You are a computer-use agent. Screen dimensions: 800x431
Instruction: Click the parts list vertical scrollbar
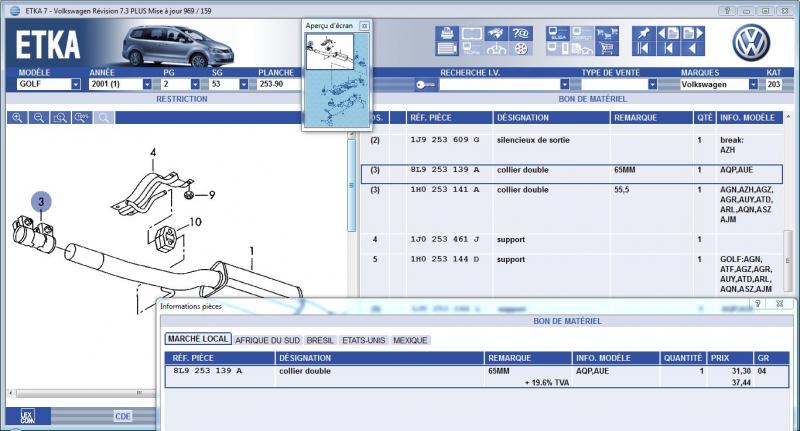(788, 260)
